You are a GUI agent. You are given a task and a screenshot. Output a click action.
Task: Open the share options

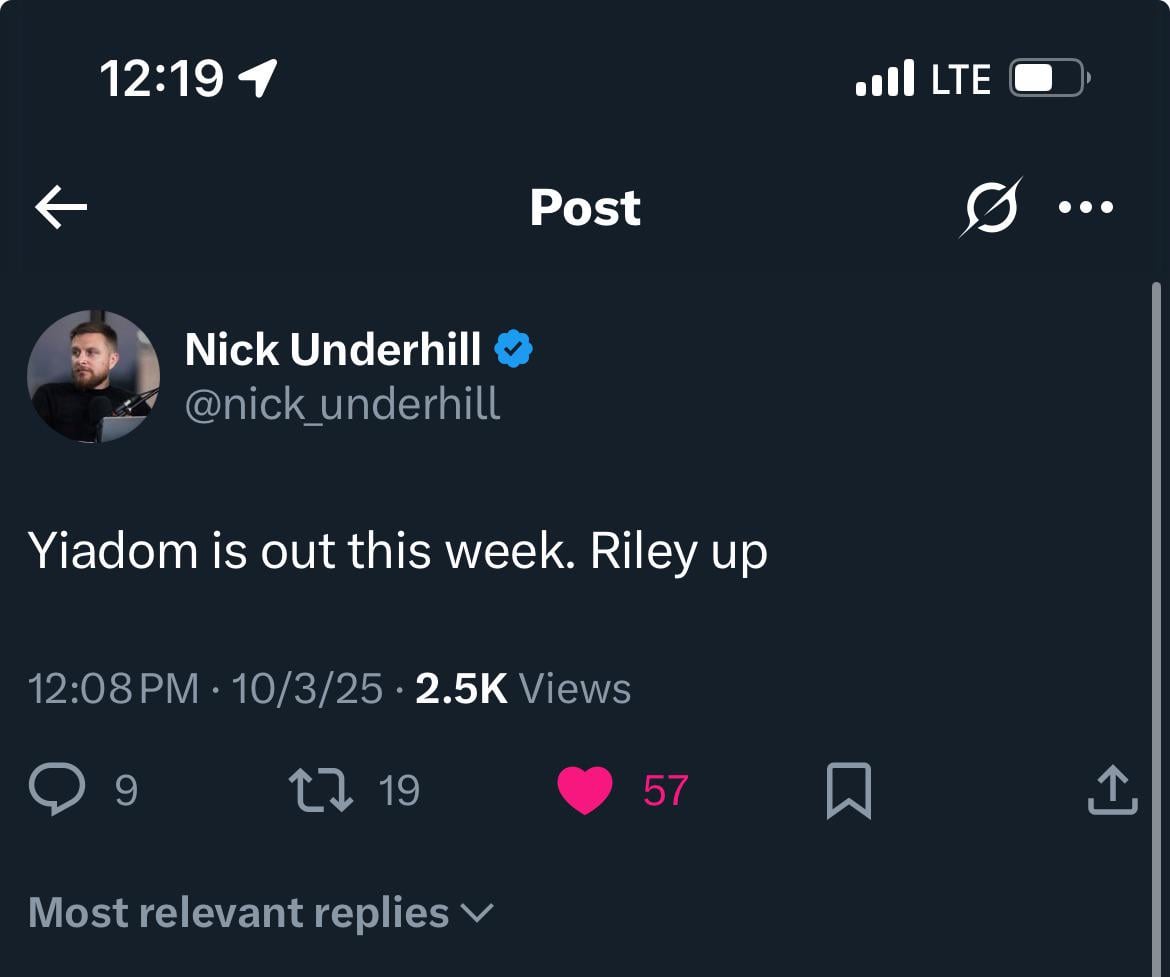(x=1113, y=789)
